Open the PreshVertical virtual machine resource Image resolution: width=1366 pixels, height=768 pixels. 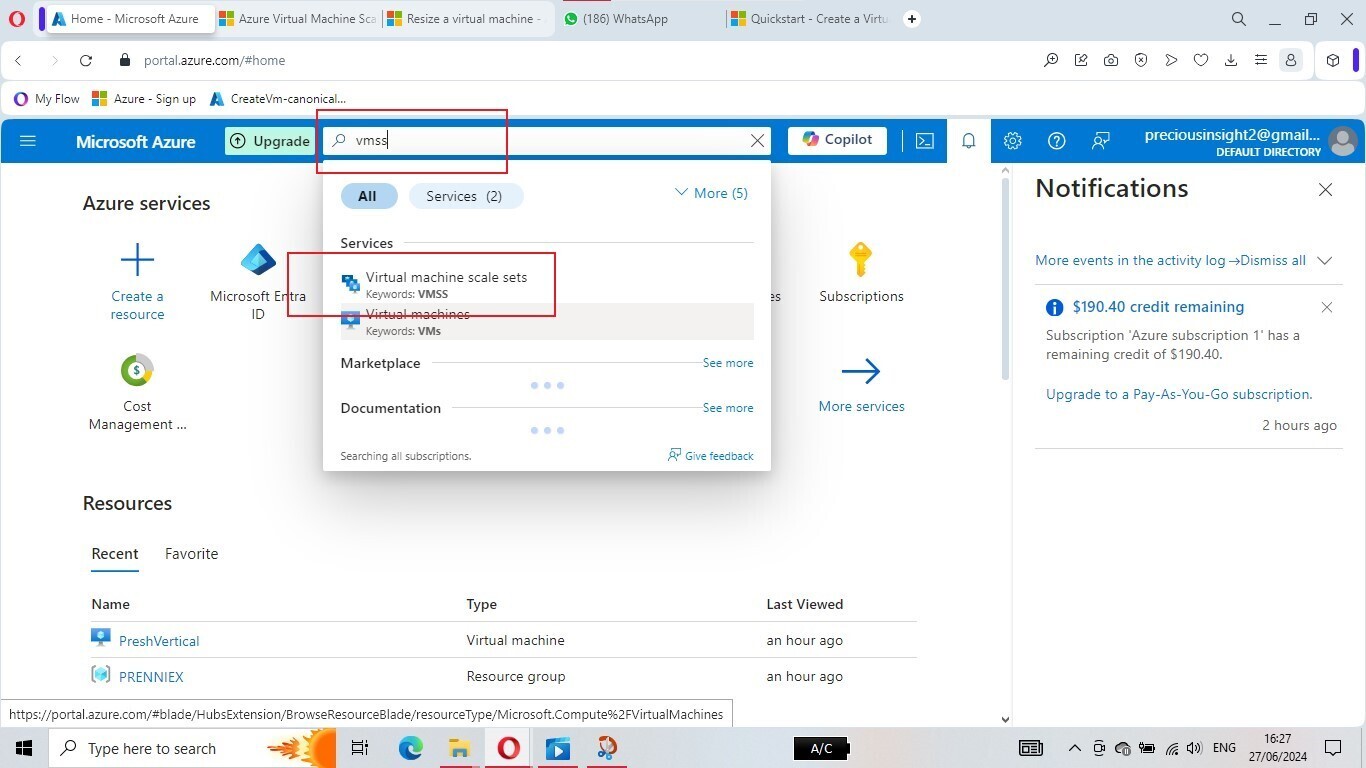pyautogui.click(x=159, y=641)
